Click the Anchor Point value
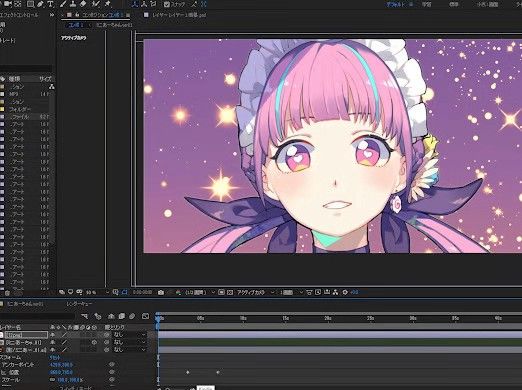522x390 pixels. pos(61,365)
